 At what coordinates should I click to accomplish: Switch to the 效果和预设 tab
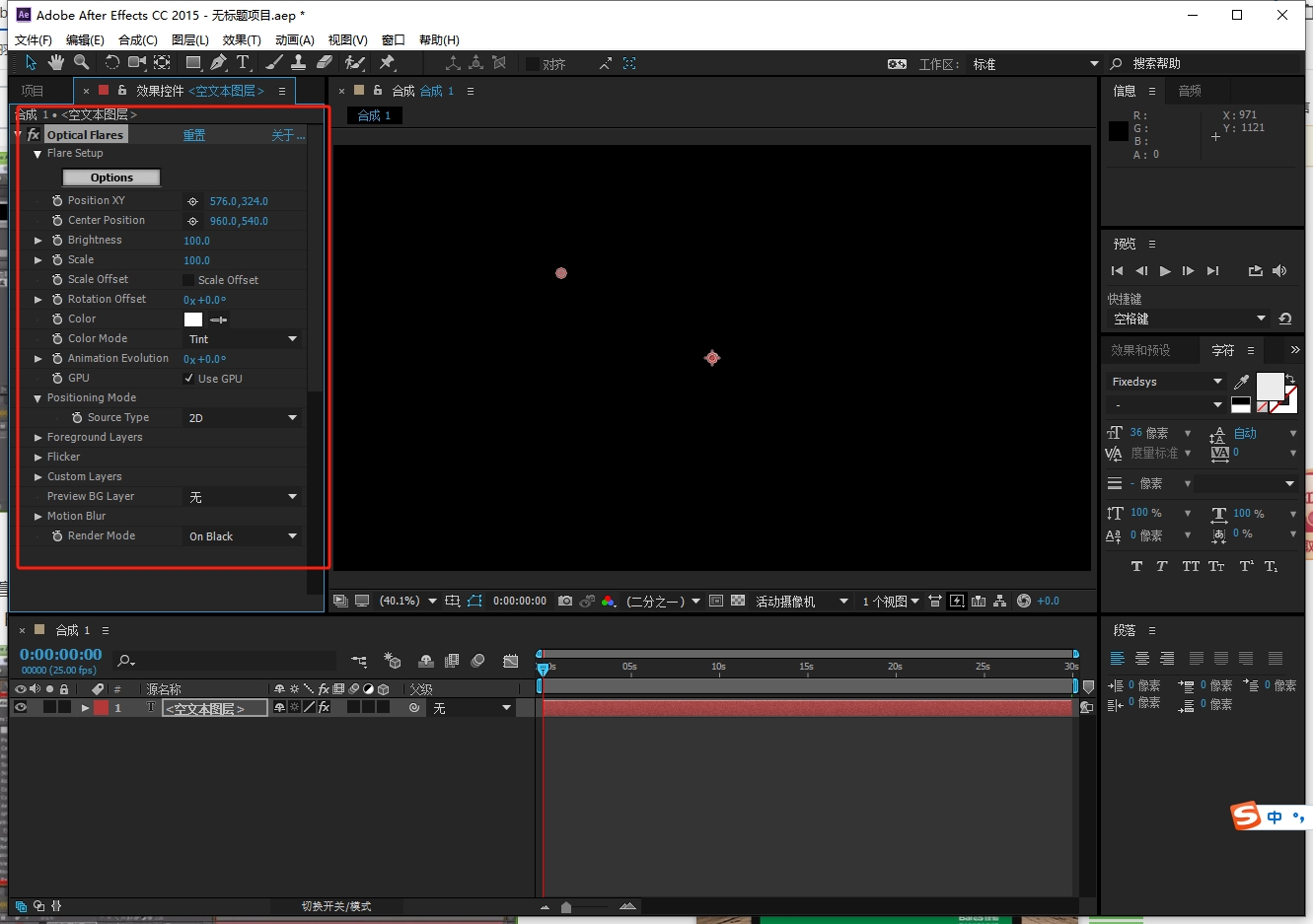(x=1140, y=350)
